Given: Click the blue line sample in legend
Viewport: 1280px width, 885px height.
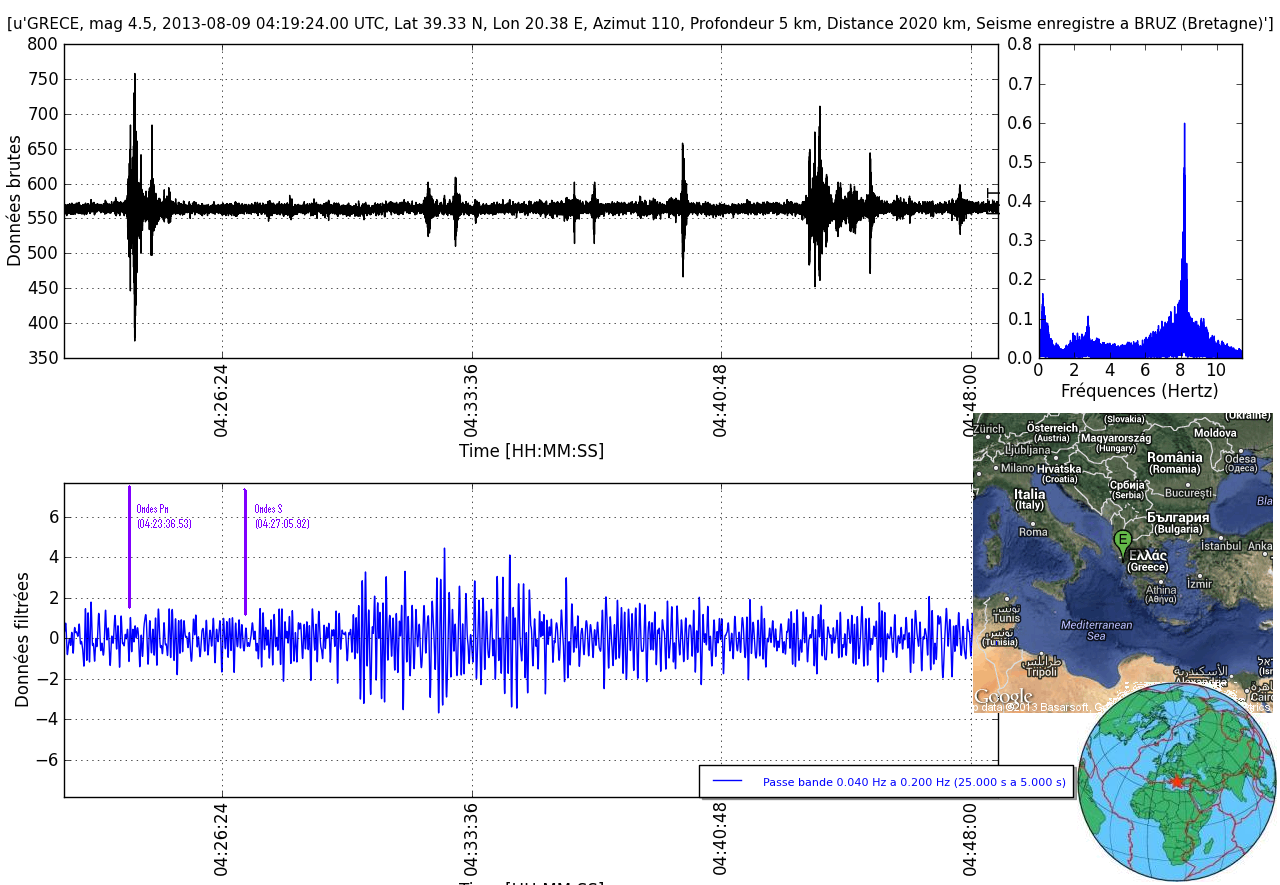Looking at the screenshot, I should pyautogui.click(x=727, y=782).
